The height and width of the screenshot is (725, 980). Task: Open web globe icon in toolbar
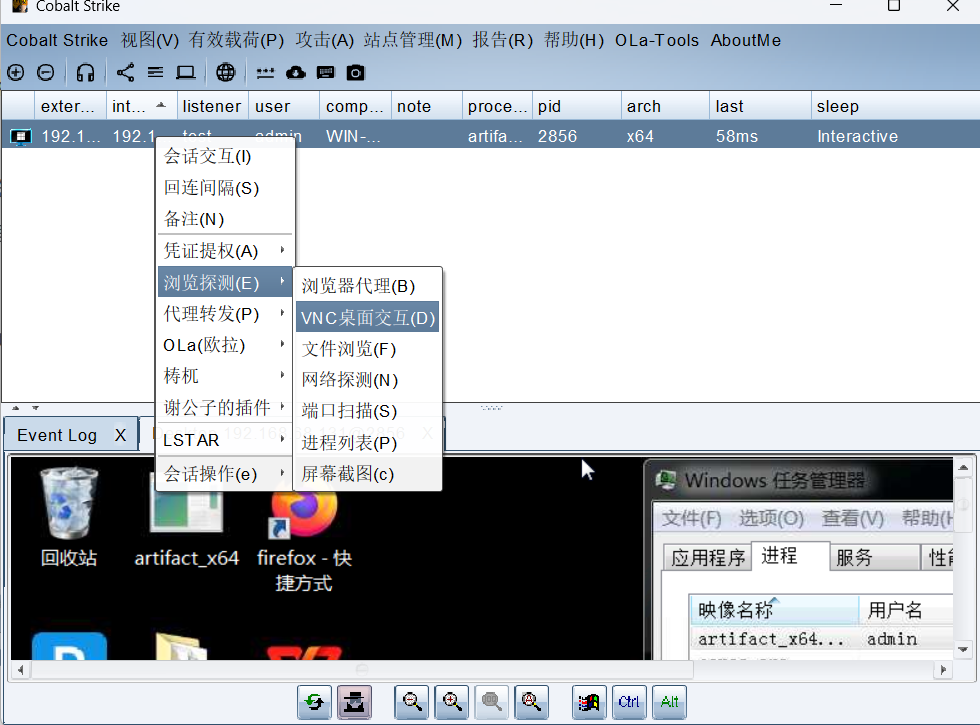(226, 73)
